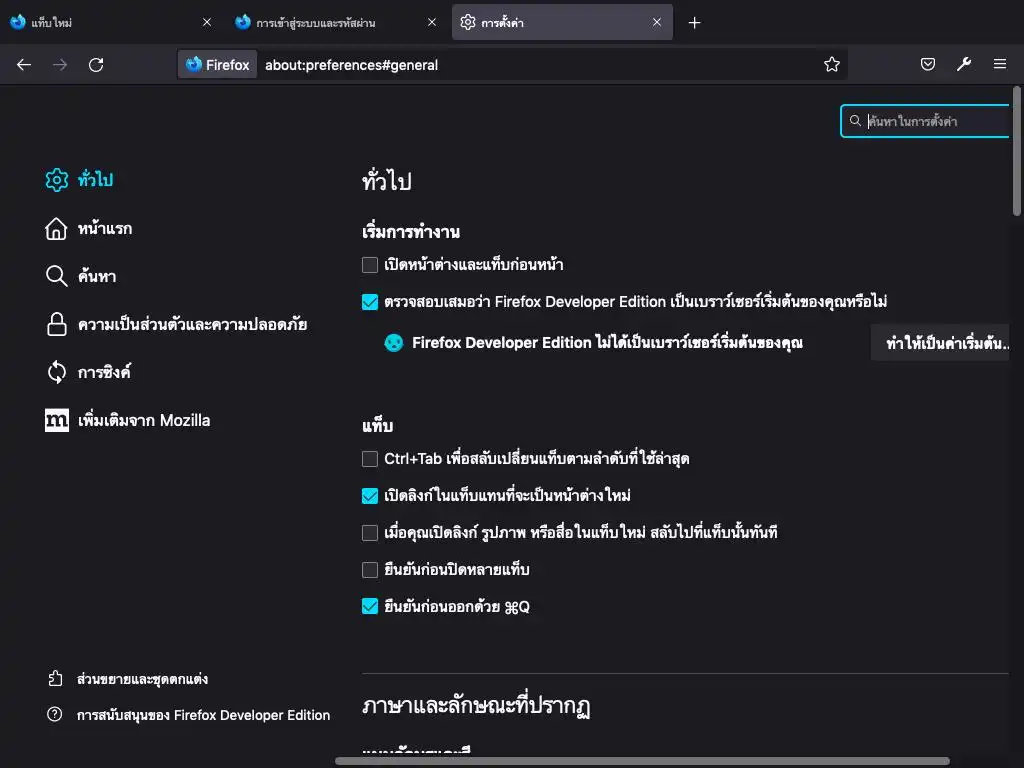Click the sad-face icon beside the default browser notice
The width and height of the screenshot is (1024, 768).
[394, 343]
